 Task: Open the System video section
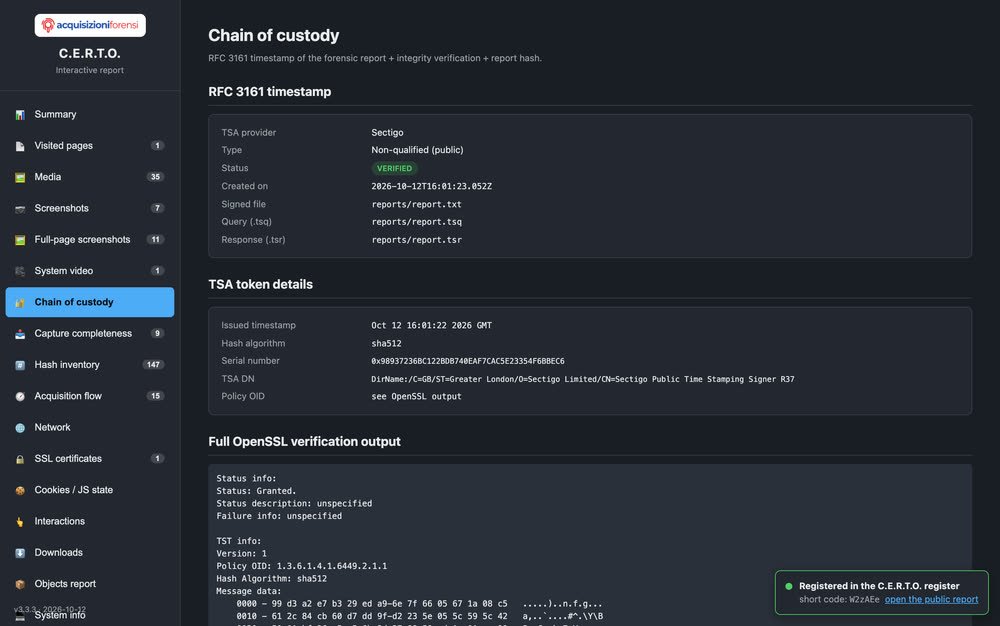(90, 270)
